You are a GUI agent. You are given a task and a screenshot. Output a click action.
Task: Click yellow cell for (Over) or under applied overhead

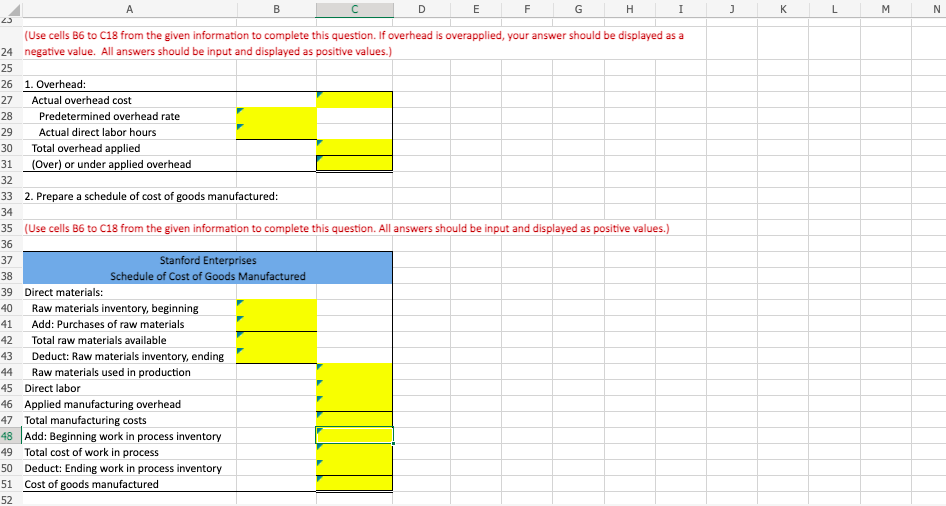pyautogui.click(x=354, y=164)
